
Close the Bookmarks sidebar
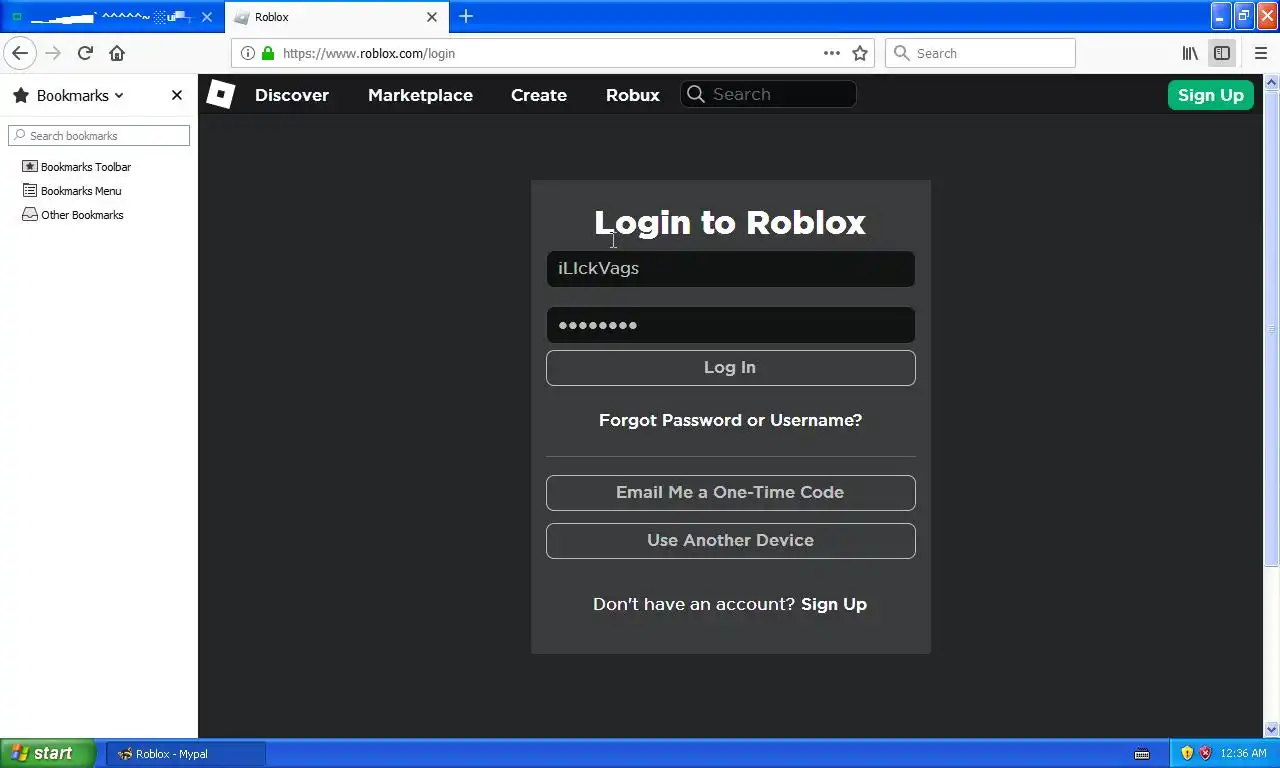point(177,95)
